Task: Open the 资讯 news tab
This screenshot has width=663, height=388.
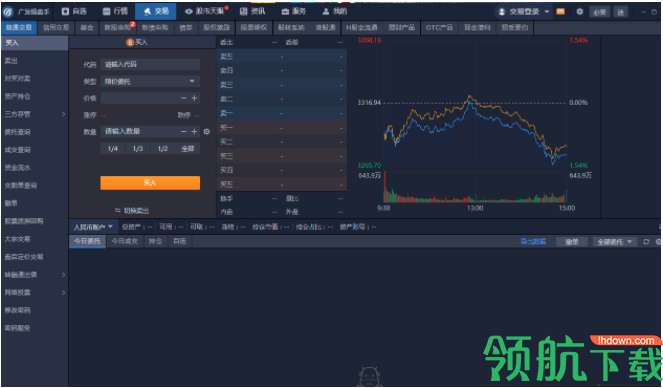Action: pos(252,11)
